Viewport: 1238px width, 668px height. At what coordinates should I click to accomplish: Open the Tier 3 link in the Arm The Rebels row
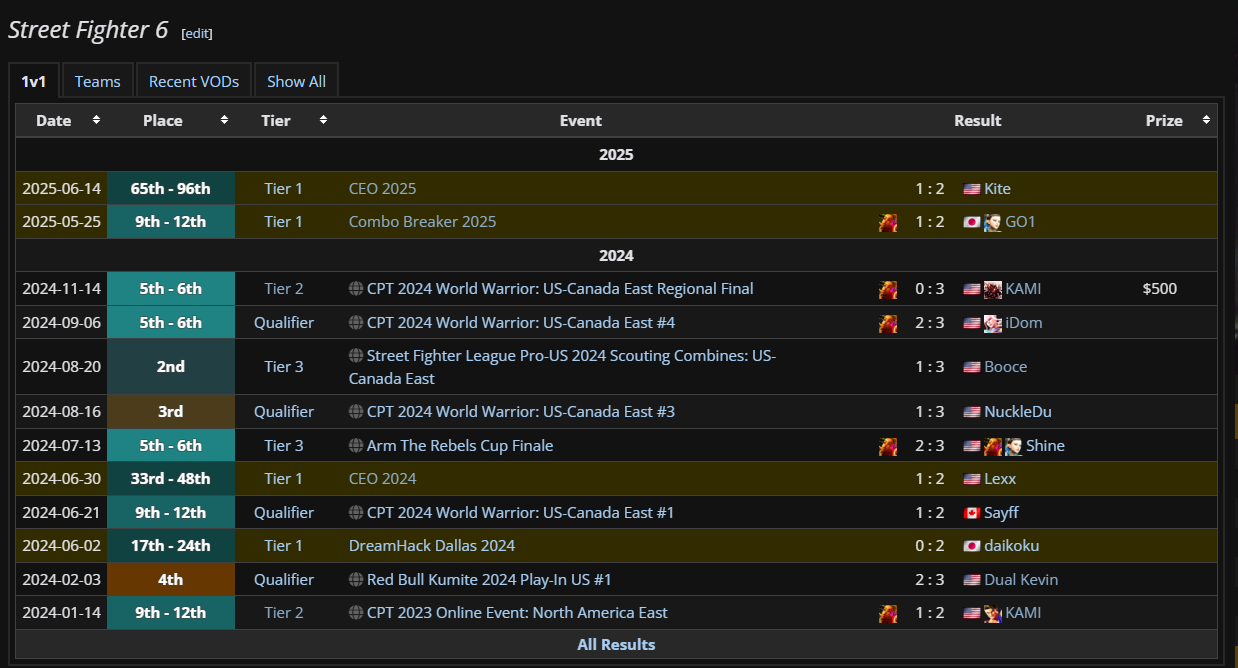coord(284,446)
